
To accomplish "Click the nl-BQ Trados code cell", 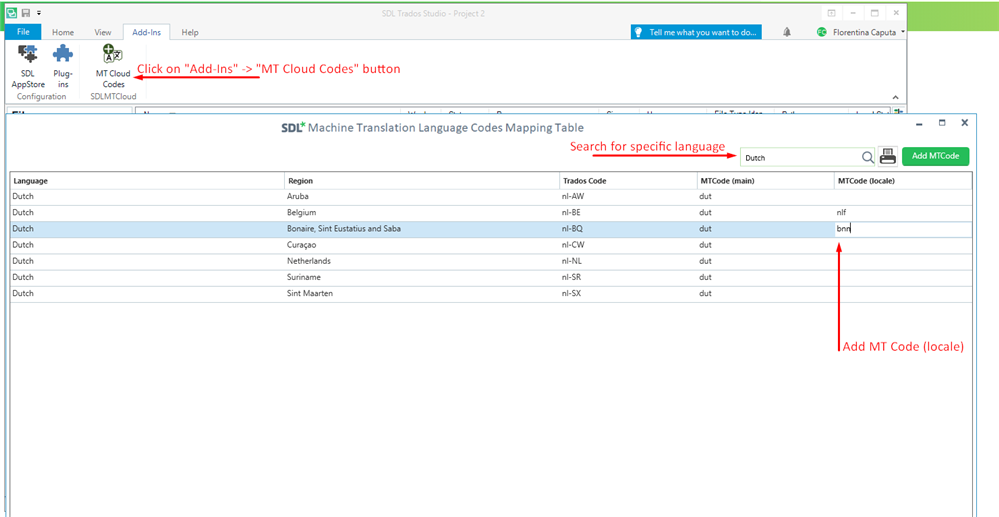I will [x=628, y=229].
